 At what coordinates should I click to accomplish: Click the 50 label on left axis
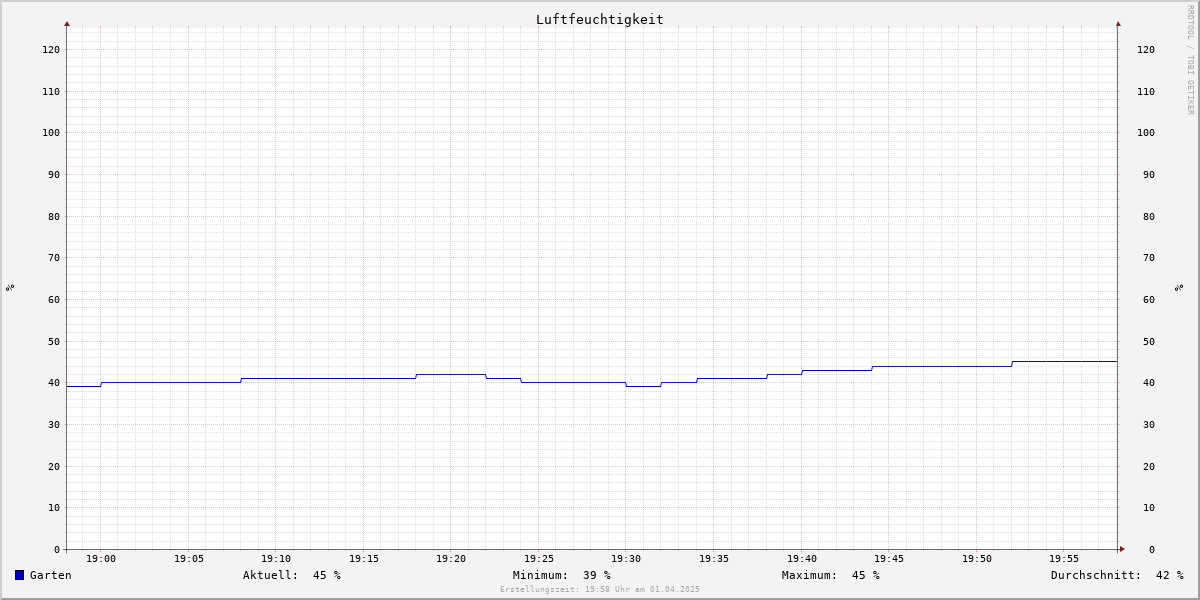click(54, 341)
